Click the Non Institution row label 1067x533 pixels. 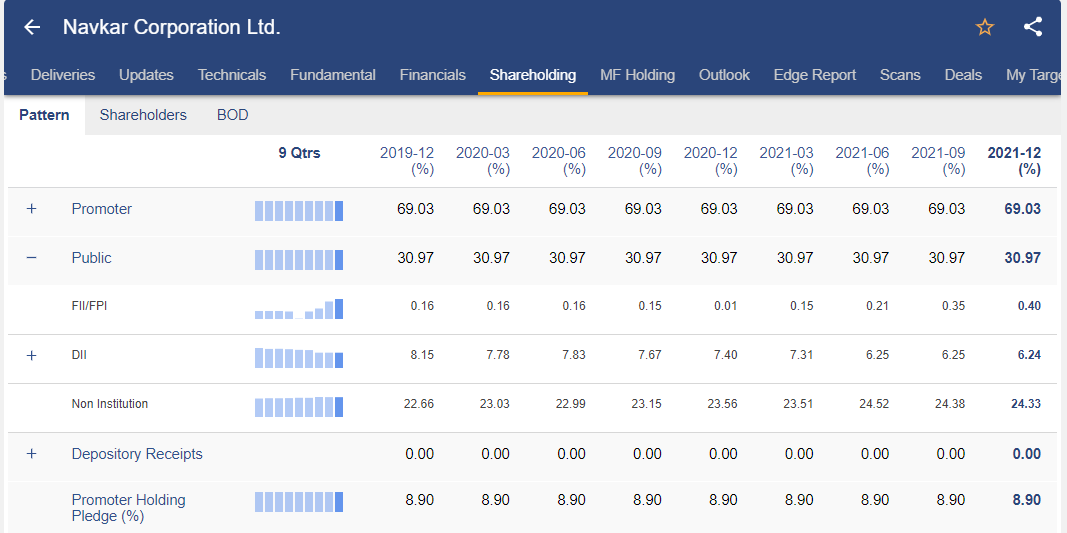click(110, 404)
